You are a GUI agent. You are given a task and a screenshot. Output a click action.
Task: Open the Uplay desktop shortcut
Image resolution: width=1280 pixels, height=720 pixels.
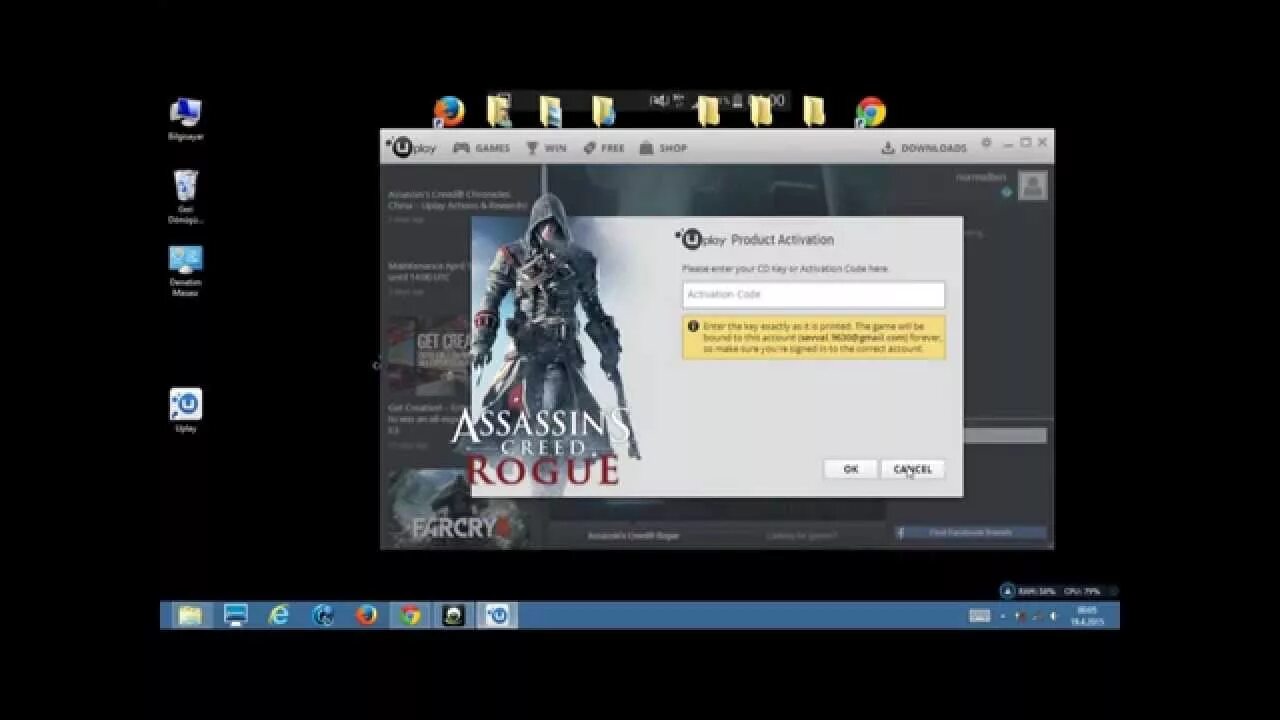click(185, 410)
